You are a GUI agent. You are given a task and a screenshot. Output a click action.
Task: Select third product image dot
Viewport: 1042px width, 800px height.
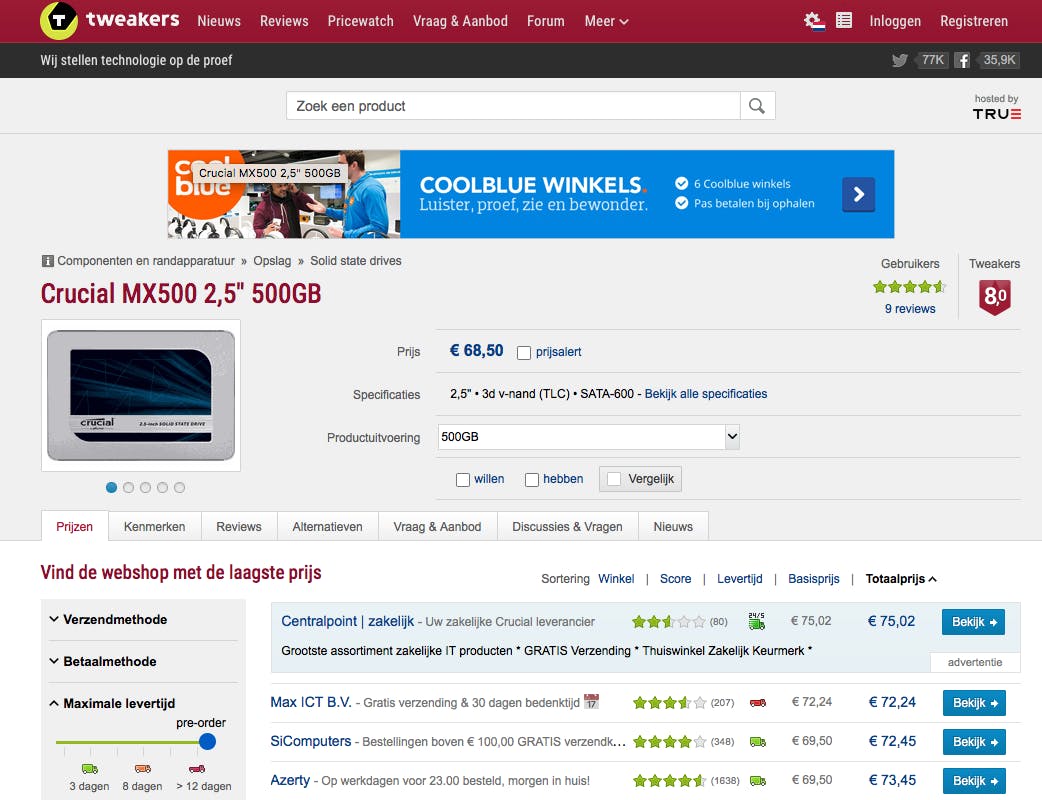(x=146, y=488)
